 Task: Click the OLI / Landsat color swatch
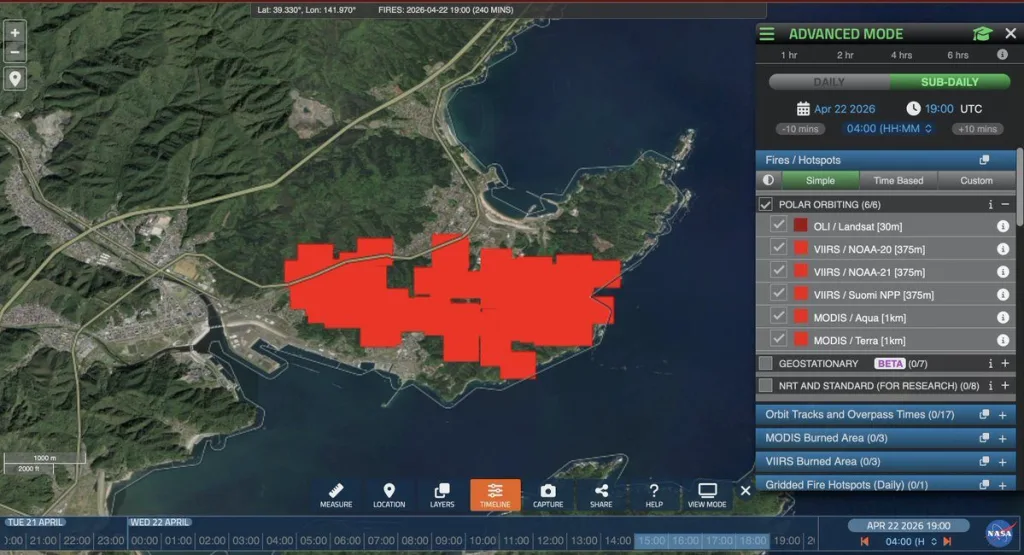800,226
